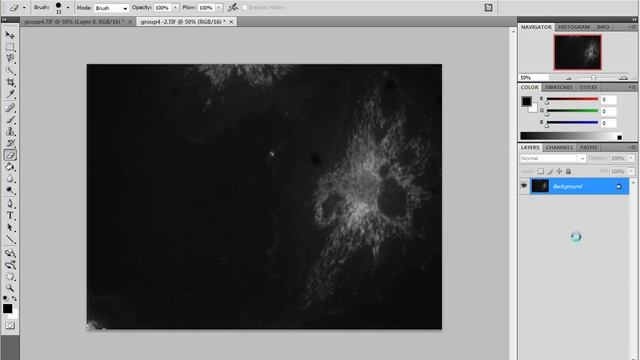
Task: Select the Type tool
Action: point(10,216)
